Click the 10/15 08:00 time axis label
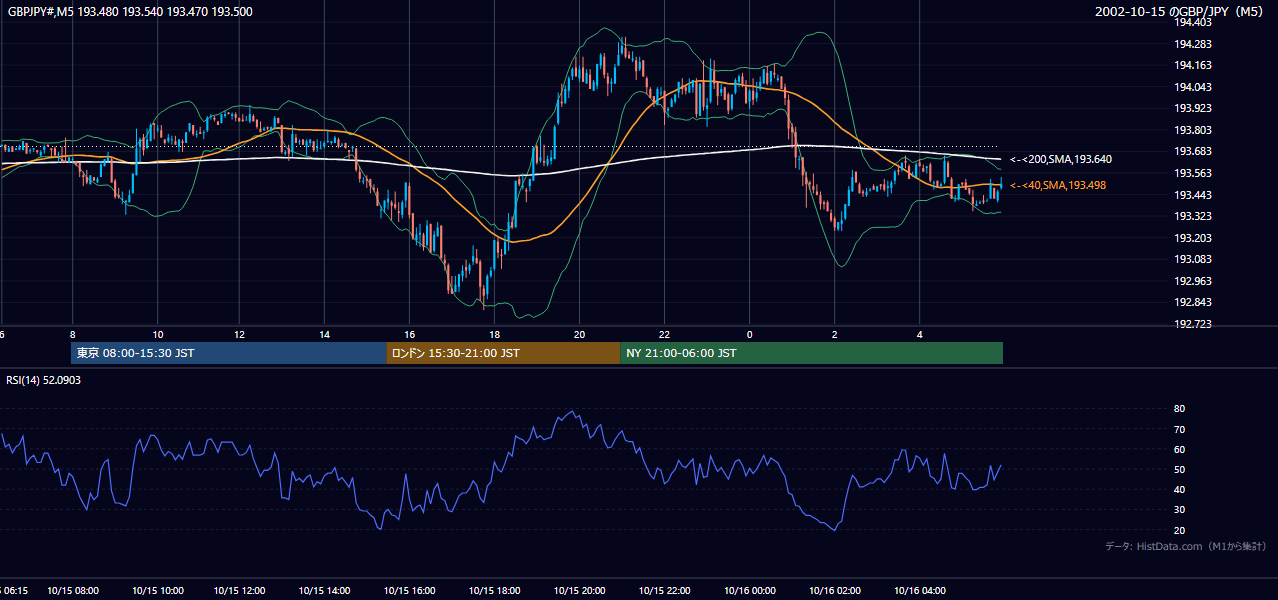Screen dimensions: 1278x600 [x=72, y=591]
